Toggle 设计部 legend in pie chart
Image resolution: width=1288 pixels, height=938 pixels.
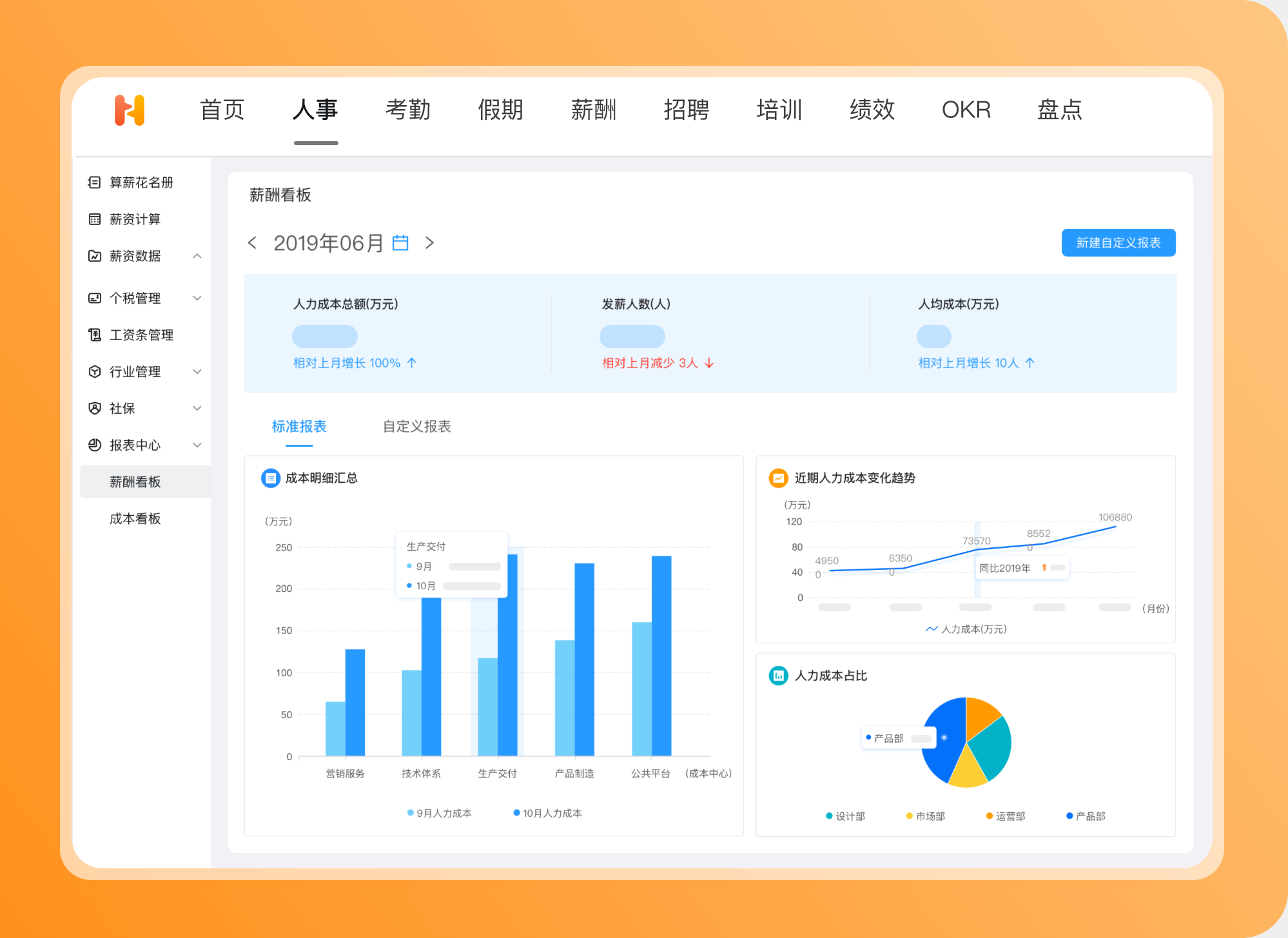pos(846,816)
